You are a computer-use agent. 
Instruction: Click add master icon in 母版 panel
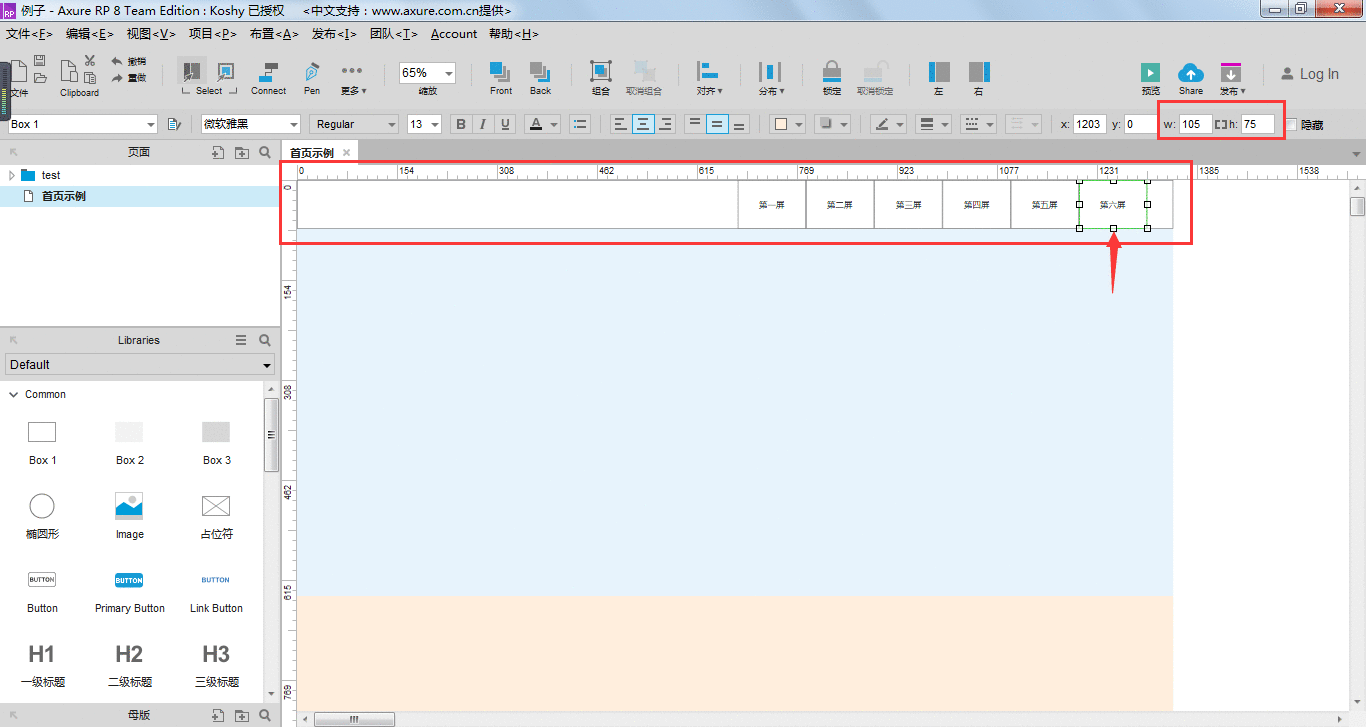[x=217, y=716]
